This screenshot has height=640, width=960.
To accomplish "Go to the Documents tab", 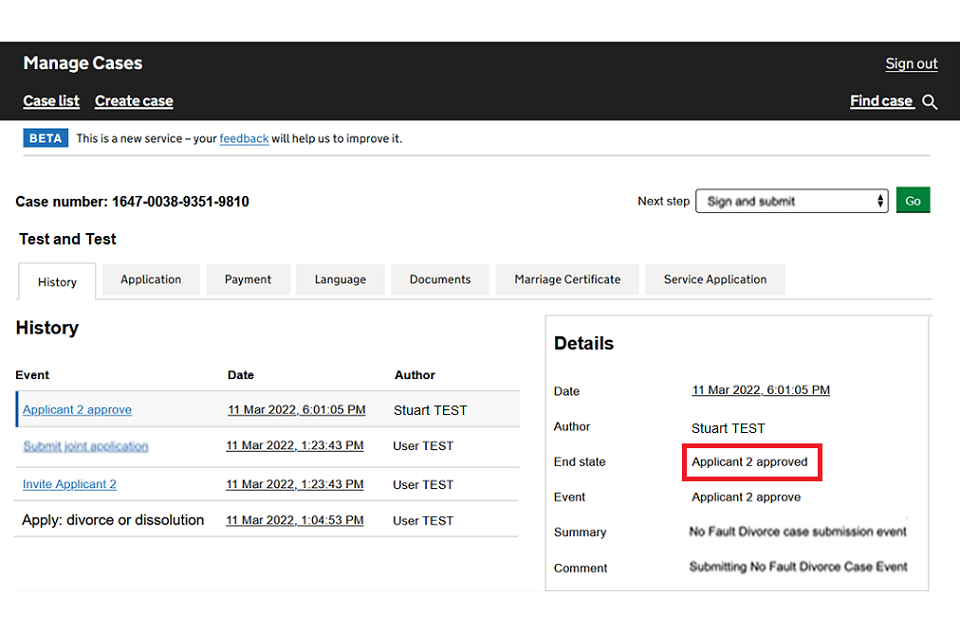I will coord(440,280).
